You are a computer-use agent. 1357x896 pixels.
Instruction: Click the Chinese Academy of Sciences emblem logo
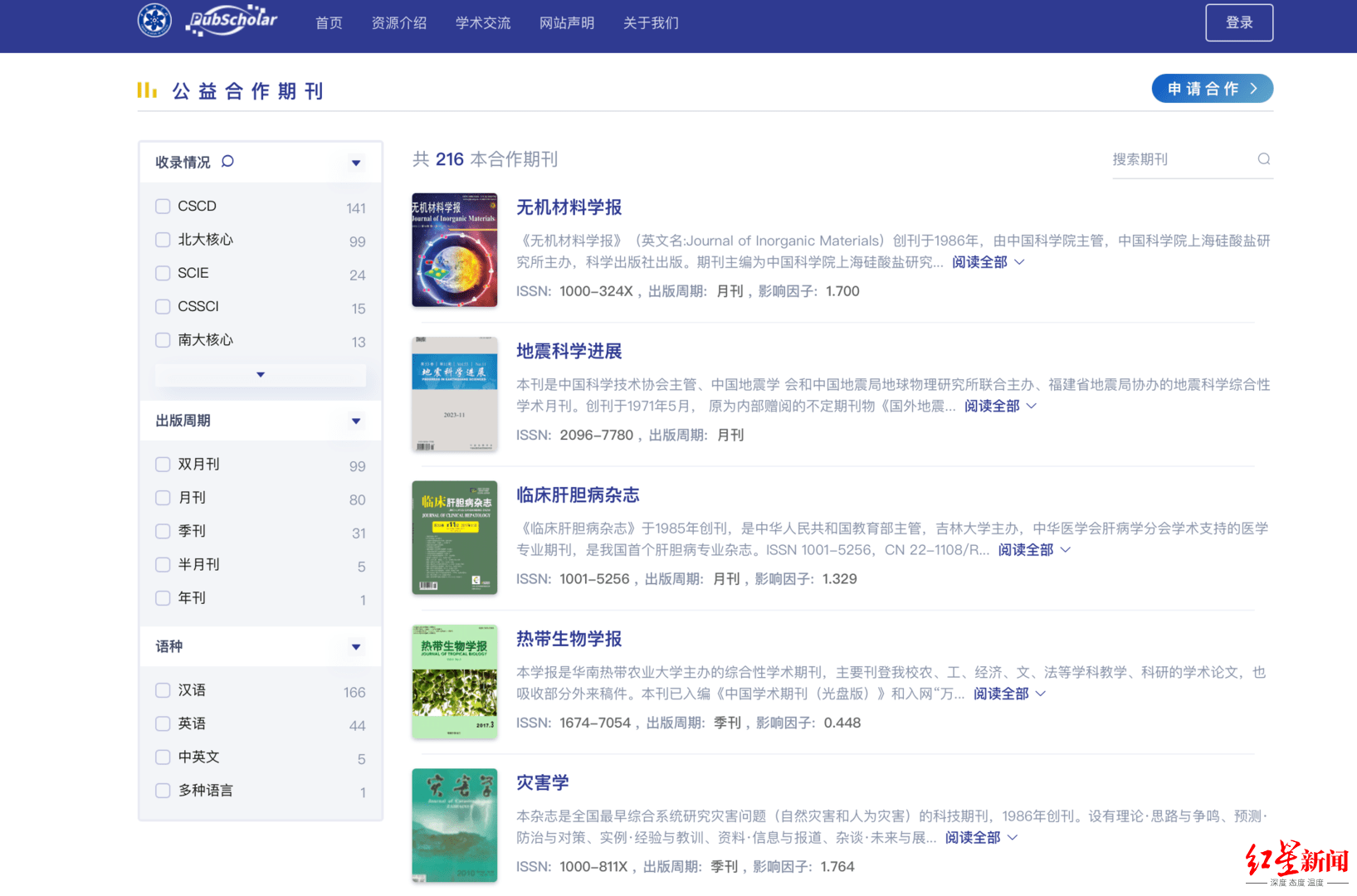(x=154, y=21)
